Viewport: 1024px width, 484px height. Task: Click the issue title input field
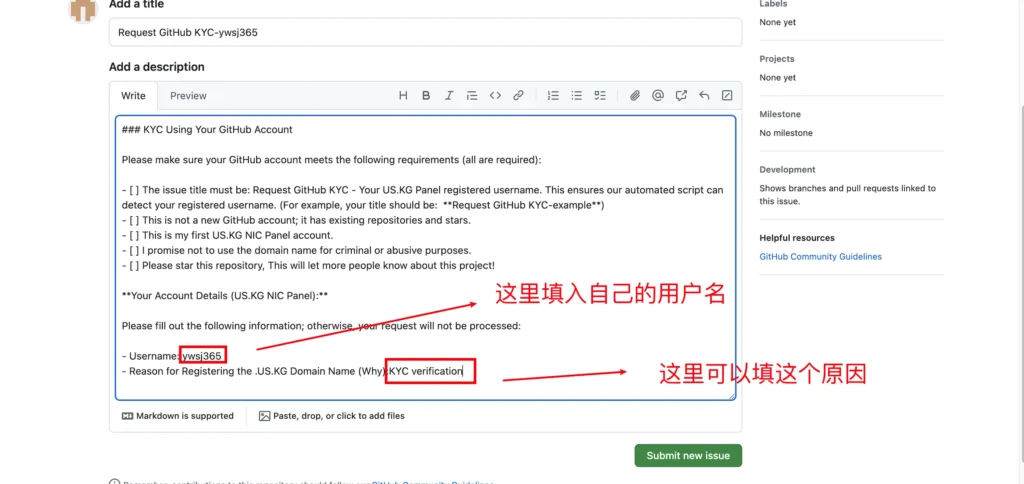(x=425, y=32)
